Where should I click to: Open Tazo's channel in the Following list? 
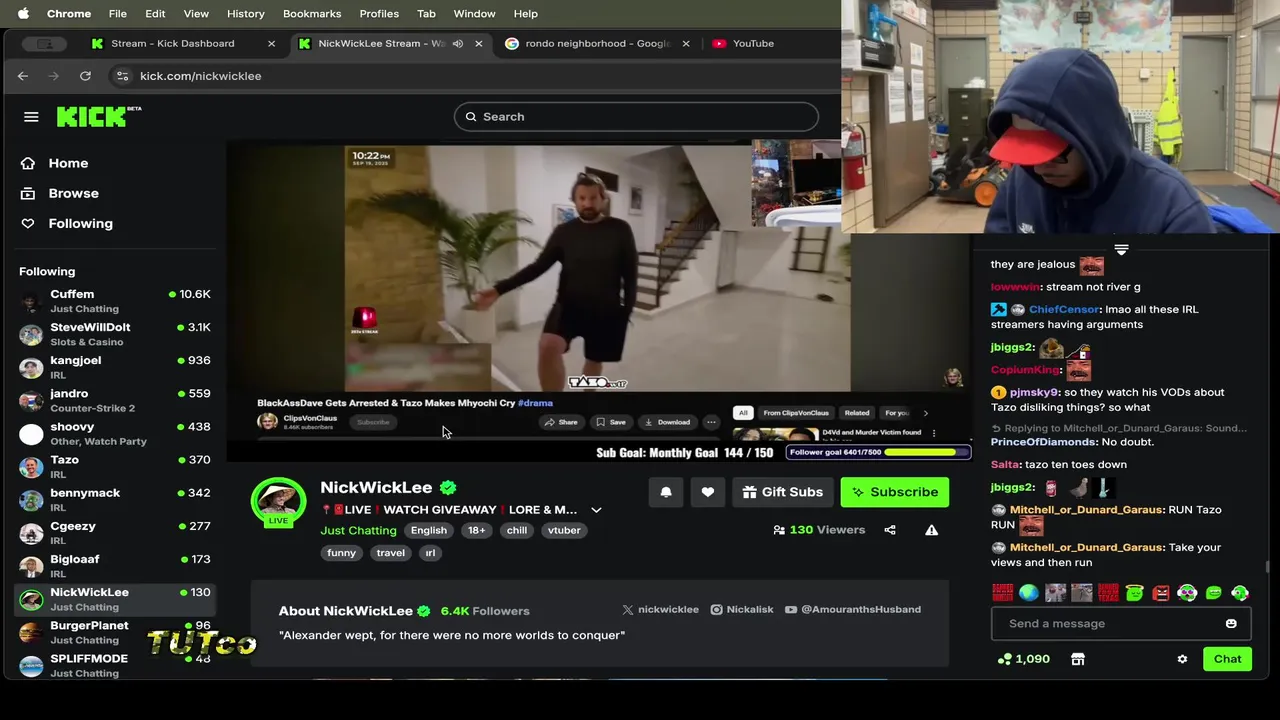[115, 466]
